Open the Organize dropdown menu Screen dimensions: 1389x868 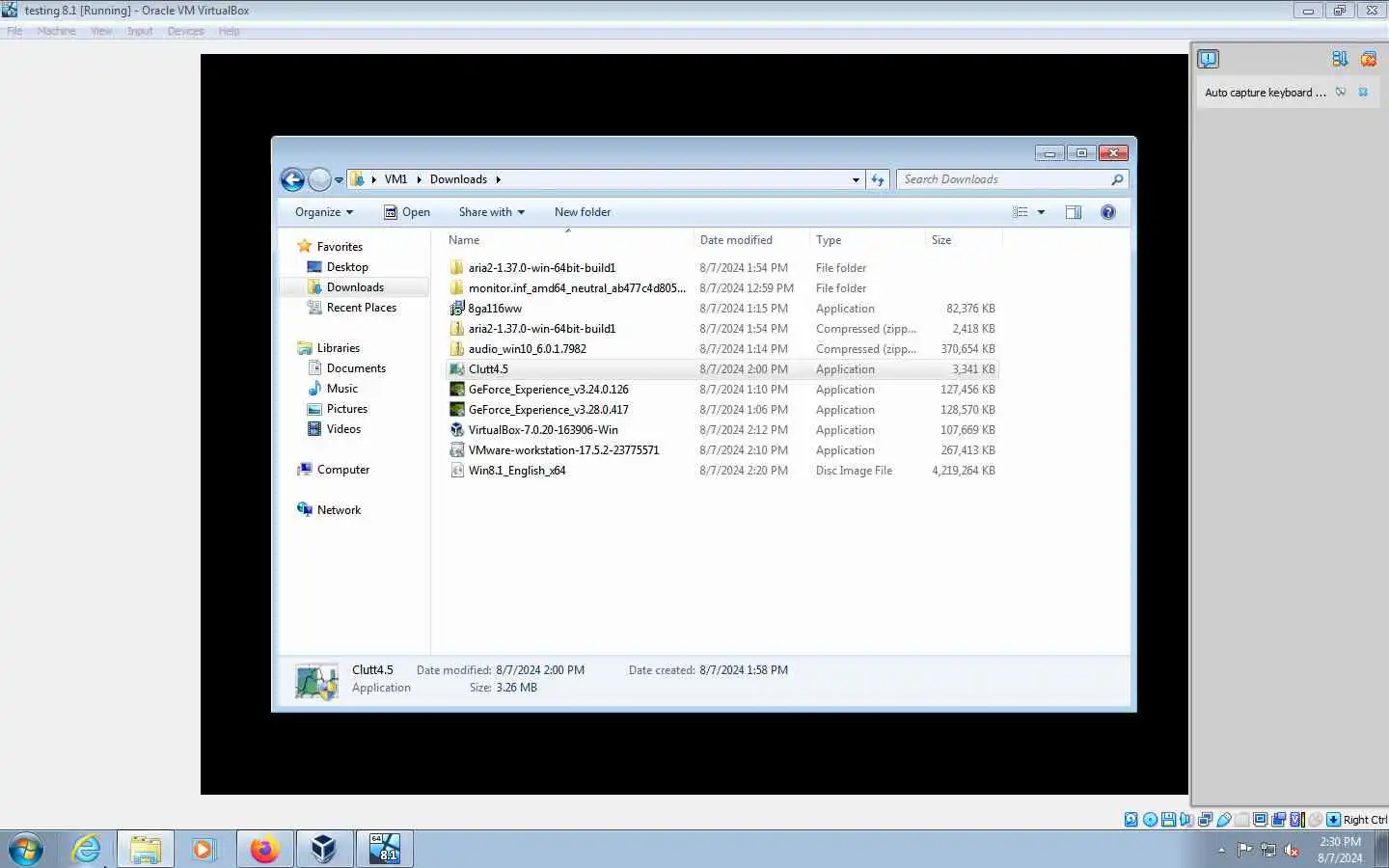click(324, 212)
